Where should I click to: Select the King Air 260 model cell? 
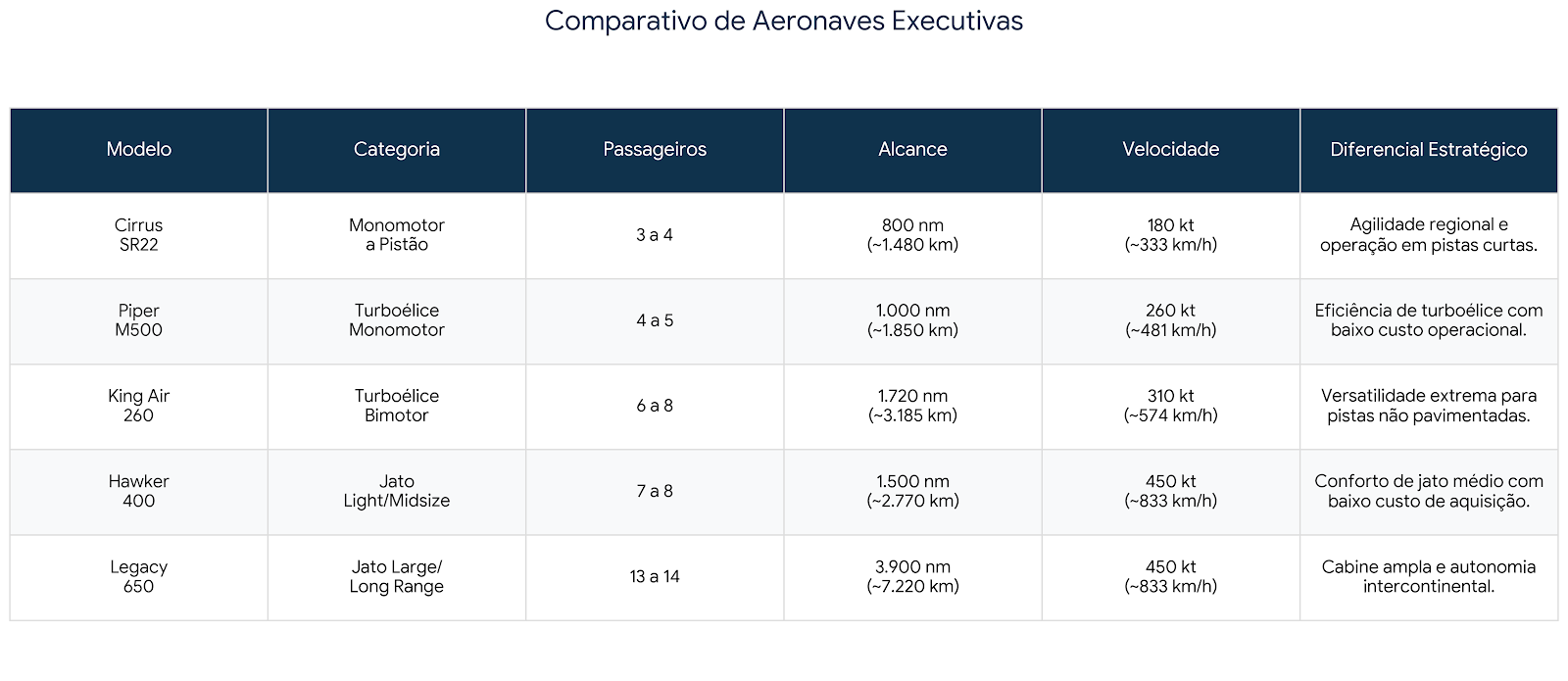click(138, 406)
